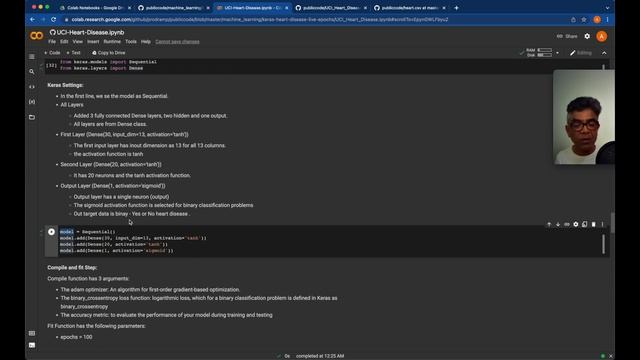Open the File menu
The image size is (640, 360).
pos(52,42)
